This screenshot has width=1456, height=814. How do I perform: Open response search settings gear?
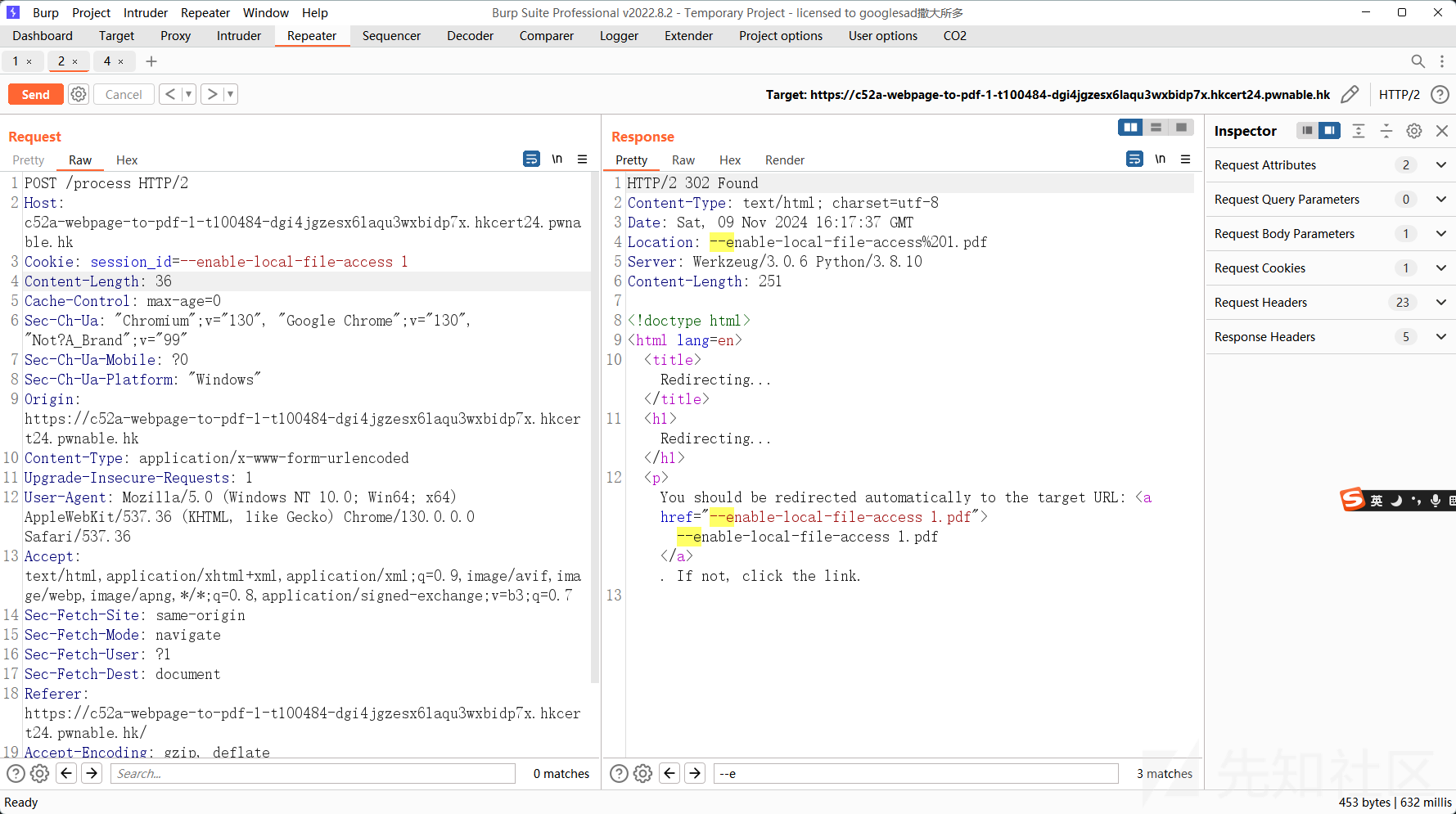point(642,773)
